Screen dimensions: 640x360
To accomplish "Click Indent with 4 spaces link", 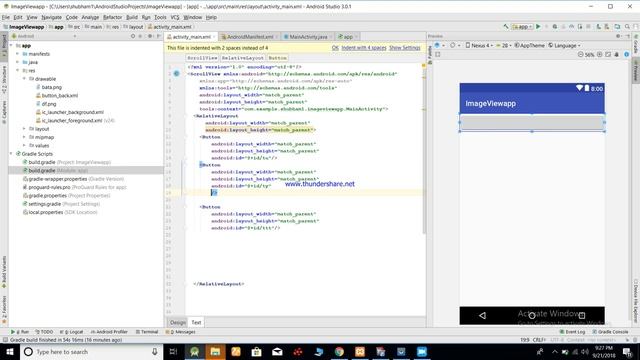I will [x=364, y=48].
